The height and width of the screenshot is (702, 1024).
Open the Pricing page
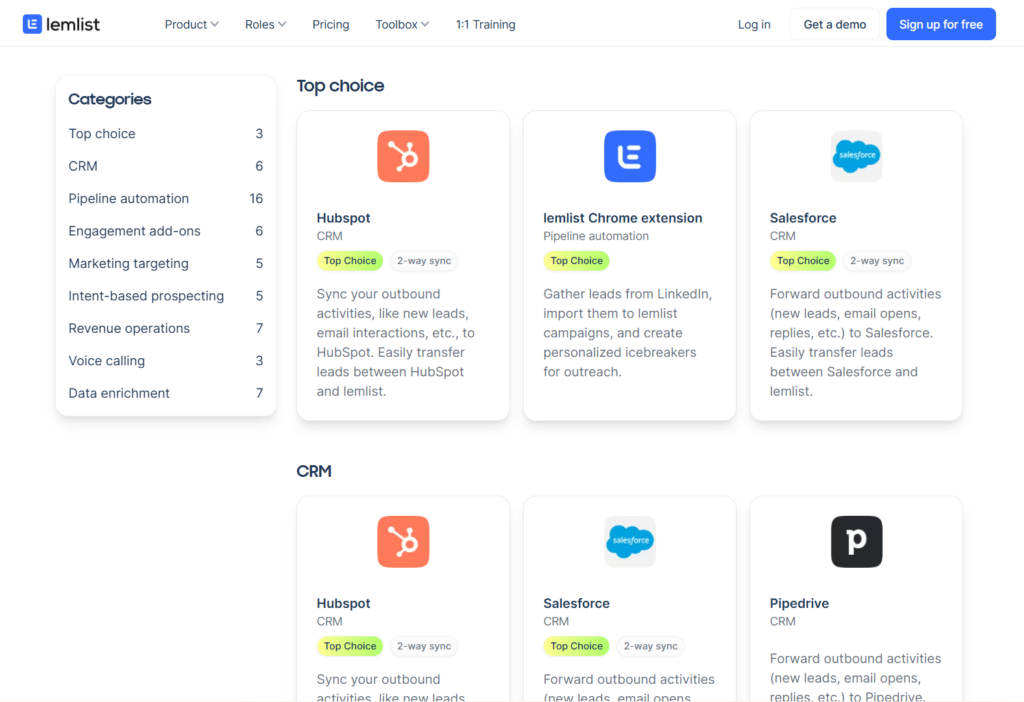(x=330, y=24)
